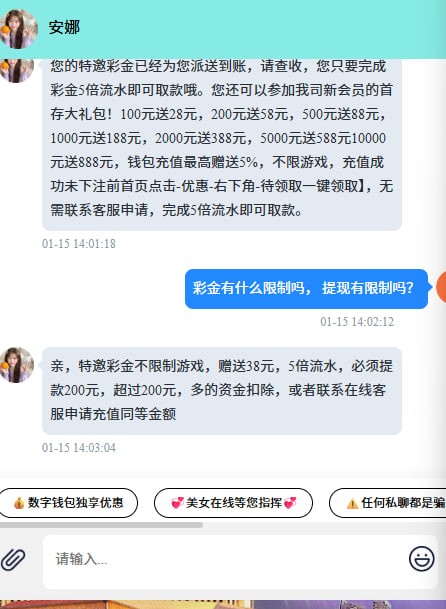446x609 pixels.
Task: Select the 数字钱包独享优惠 quick reply
Action: coord(68,503)
